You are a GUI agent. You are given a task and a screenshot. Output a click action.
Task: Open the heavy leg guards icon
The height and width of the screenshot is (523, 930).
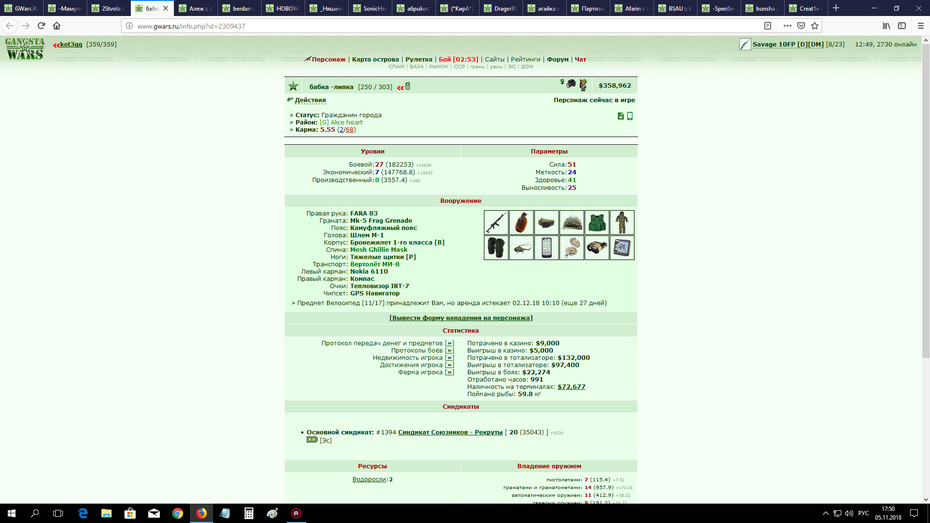pyautogui.click(x=496, y=248)
